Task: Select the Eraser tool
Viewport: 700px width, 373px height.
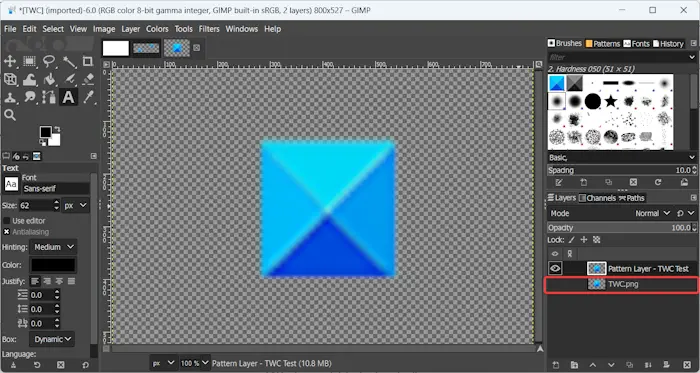Action: pos(88,79)
